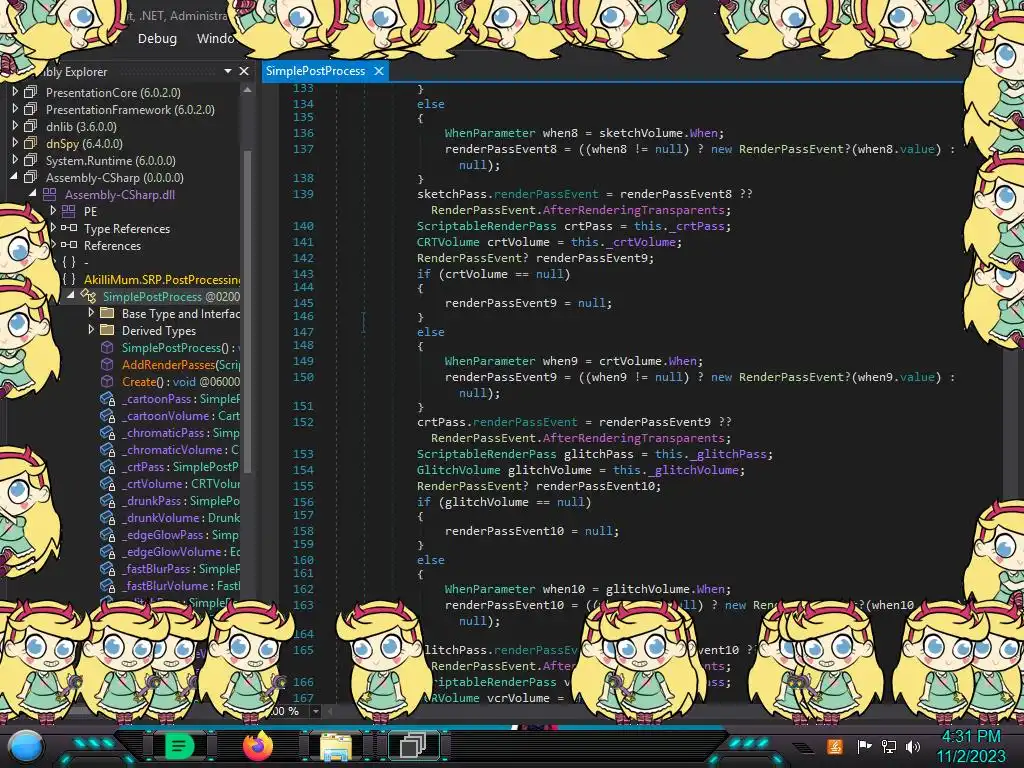The height and width of the screenshot is (768, 1024).
Task: Collapse the Assembly-CSharp (0.0.0.0) node
Action: click(x=14, y=177)
